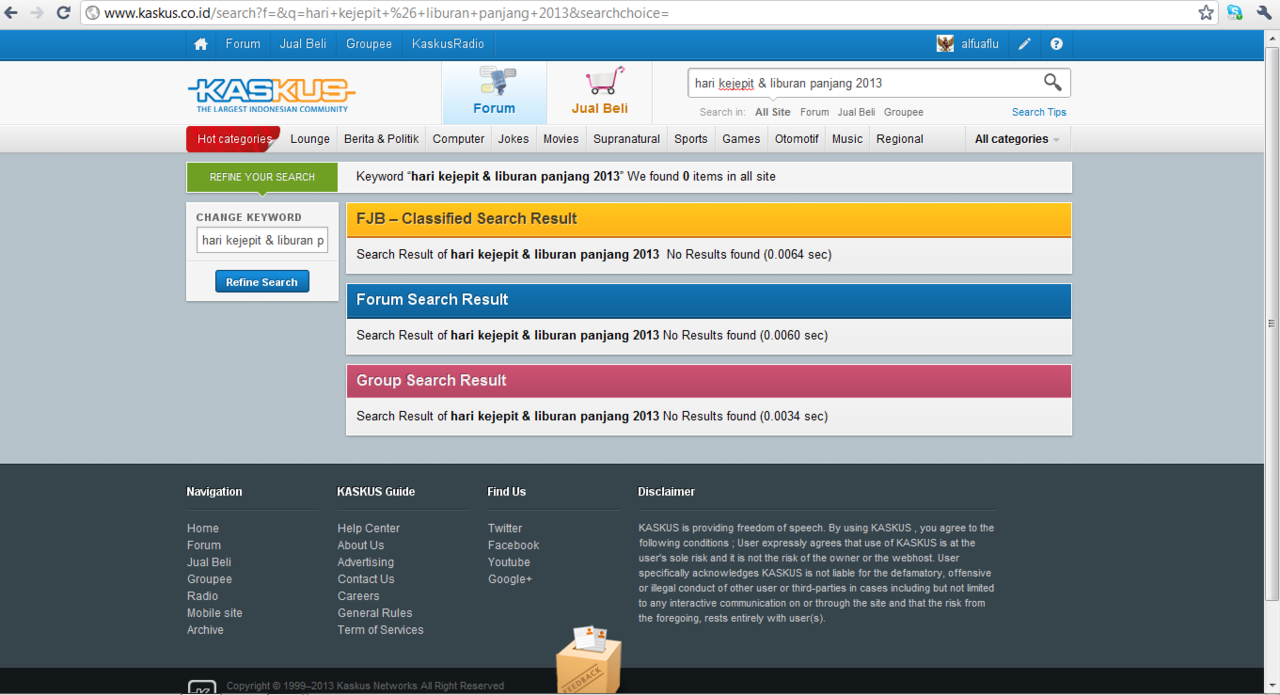Open the Advertising link
The image size is (1280, 695).
[366, 562]
